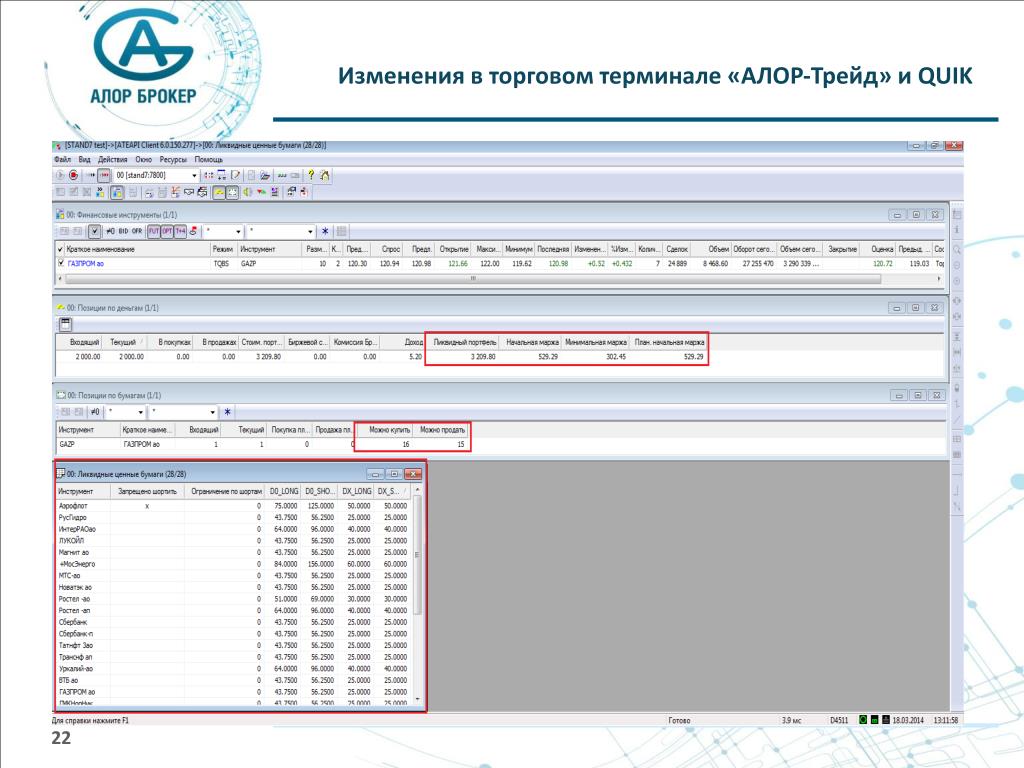The width and height of the screenshot is (1024, 768).
Task: Select the ВТБ ао row
Action: (x=233, y=680)
